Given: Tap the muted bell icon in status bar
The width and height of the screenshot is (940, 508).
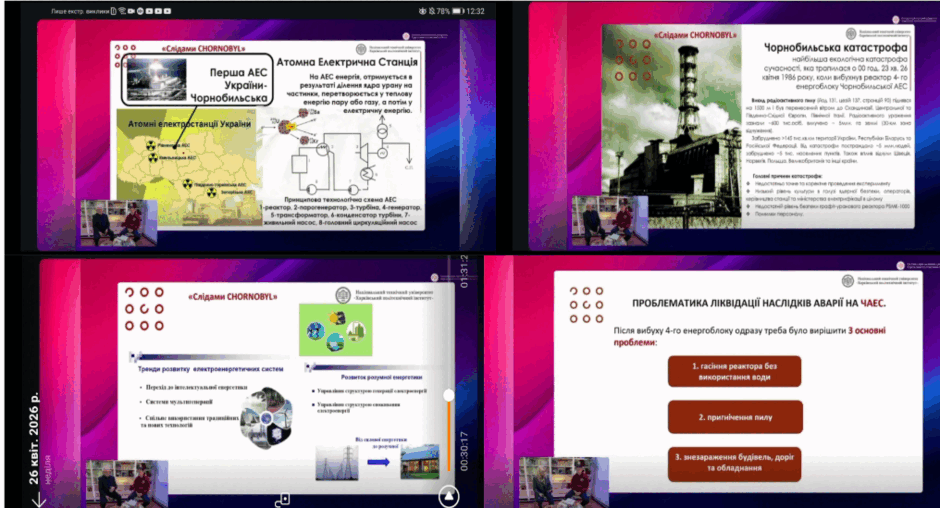Looking at the screenshot, I should pos(431,11).
